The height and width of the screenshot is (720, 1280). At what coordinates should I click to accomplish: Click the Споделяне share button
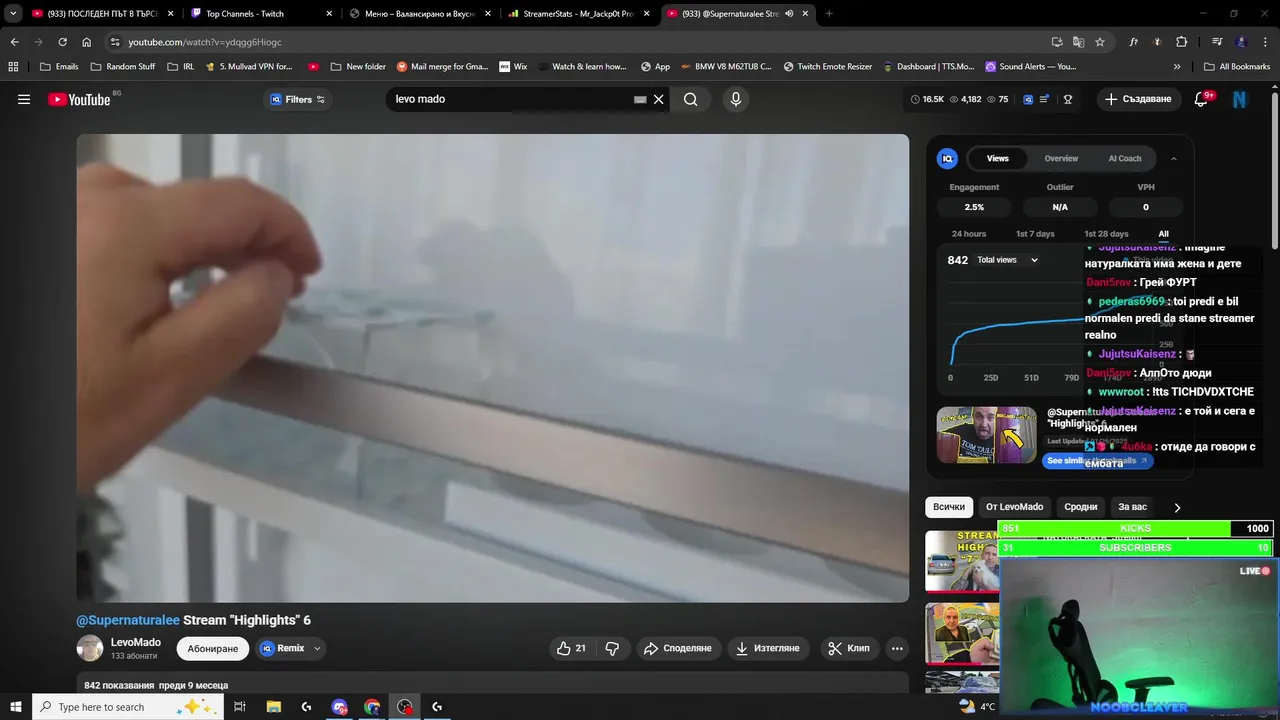pos(677,648)
